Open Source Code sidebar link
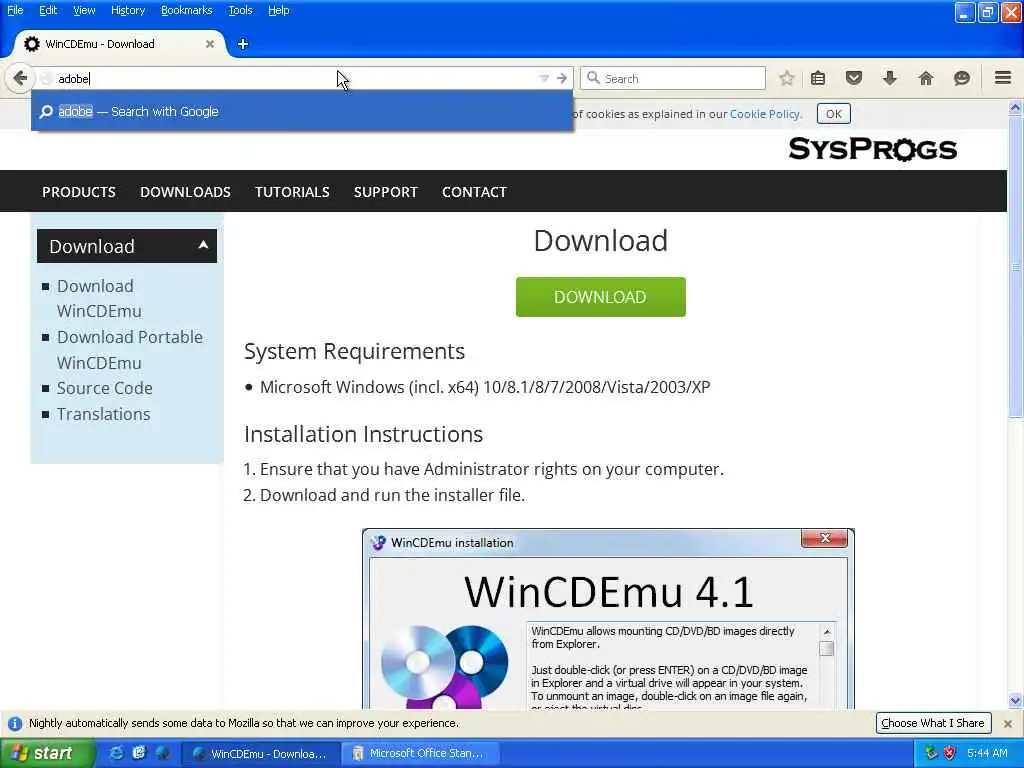The height and width of the screenshot is (768, 1024). point(104,388)
